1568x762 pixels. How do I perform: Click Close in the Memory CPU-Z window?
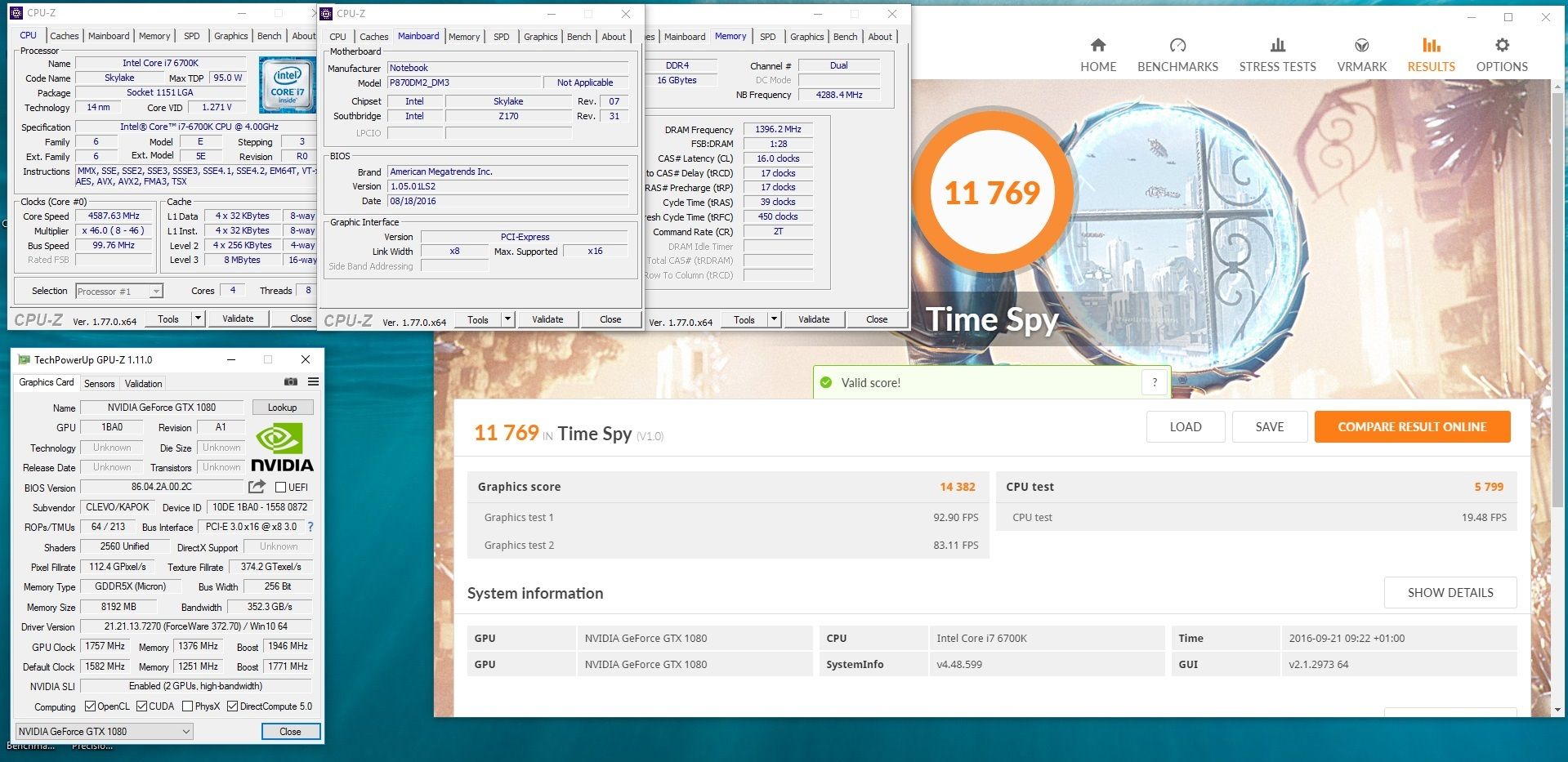coord(877,319)
